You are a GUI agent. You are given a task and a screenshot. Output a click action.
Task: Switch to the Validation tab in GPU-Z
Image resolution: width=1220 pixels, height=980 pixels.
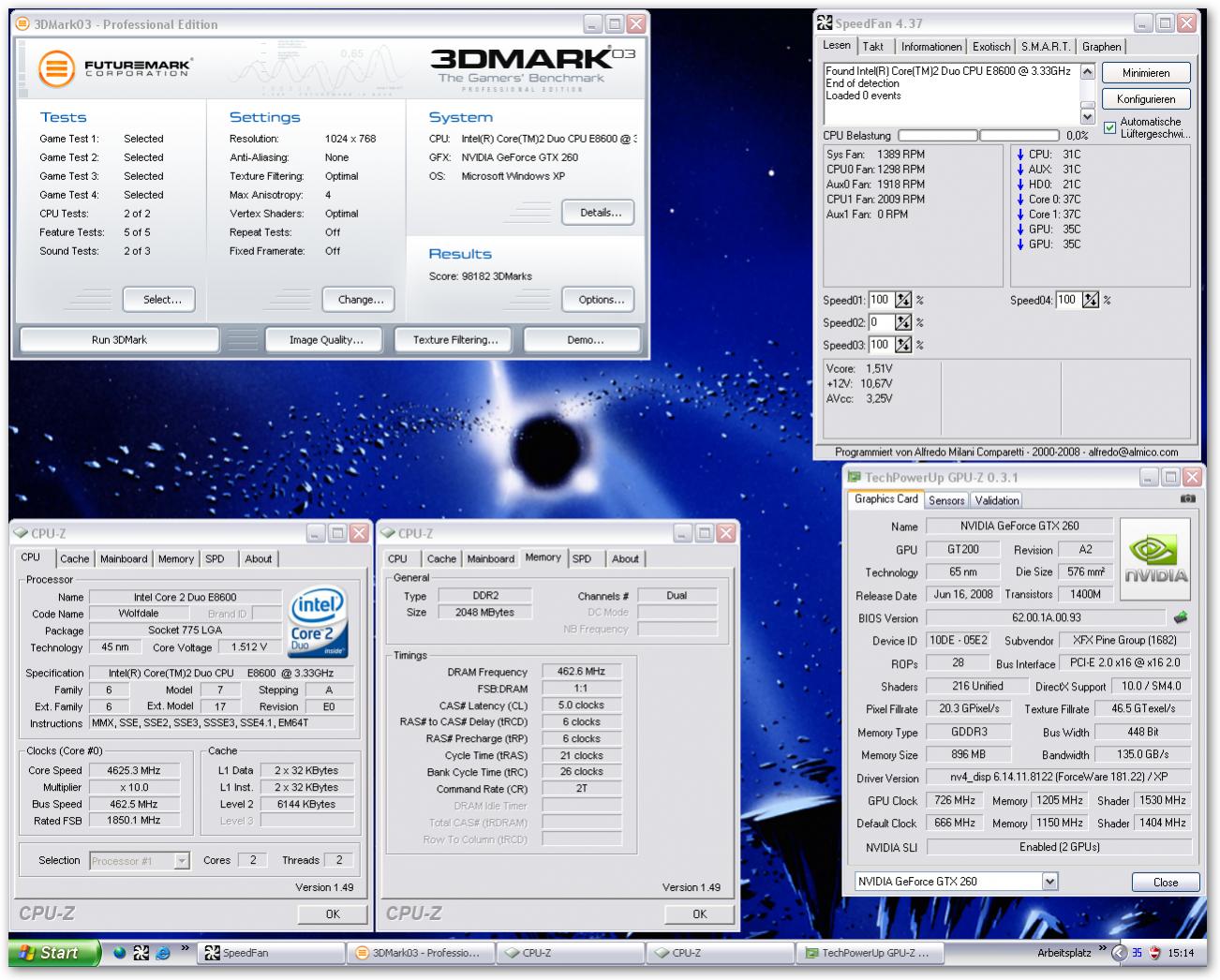pos(996,500)
